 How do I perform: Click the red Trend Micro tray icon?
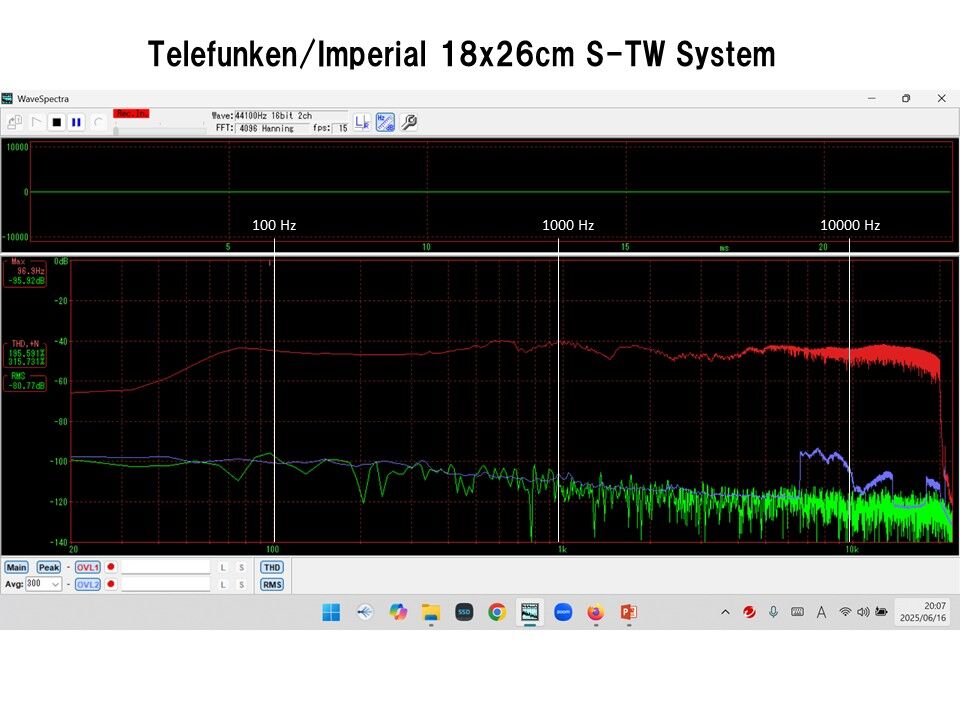(x=749, y=612)
